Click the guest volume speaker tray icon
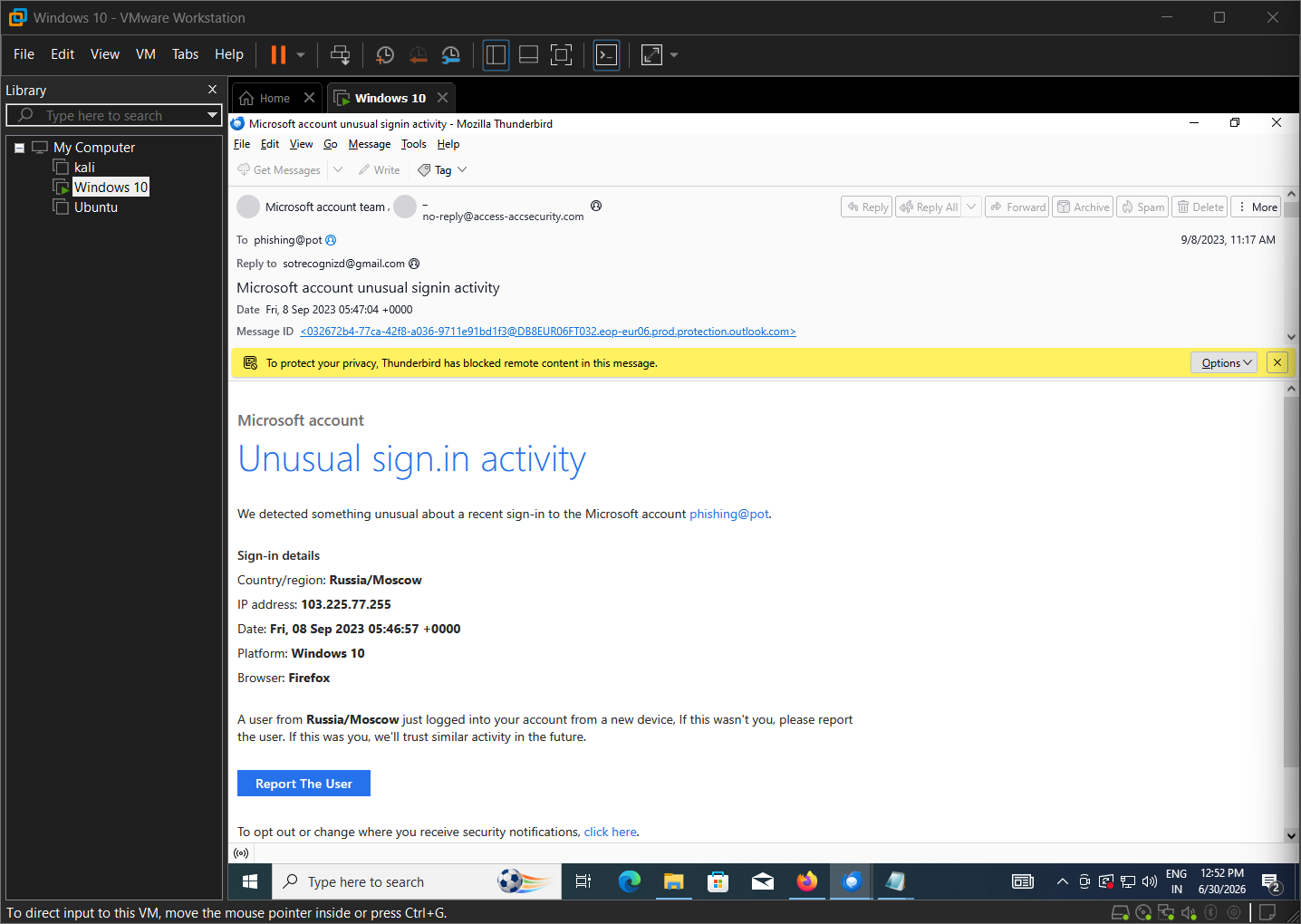1301x924 pixels. coord(1150,881)
